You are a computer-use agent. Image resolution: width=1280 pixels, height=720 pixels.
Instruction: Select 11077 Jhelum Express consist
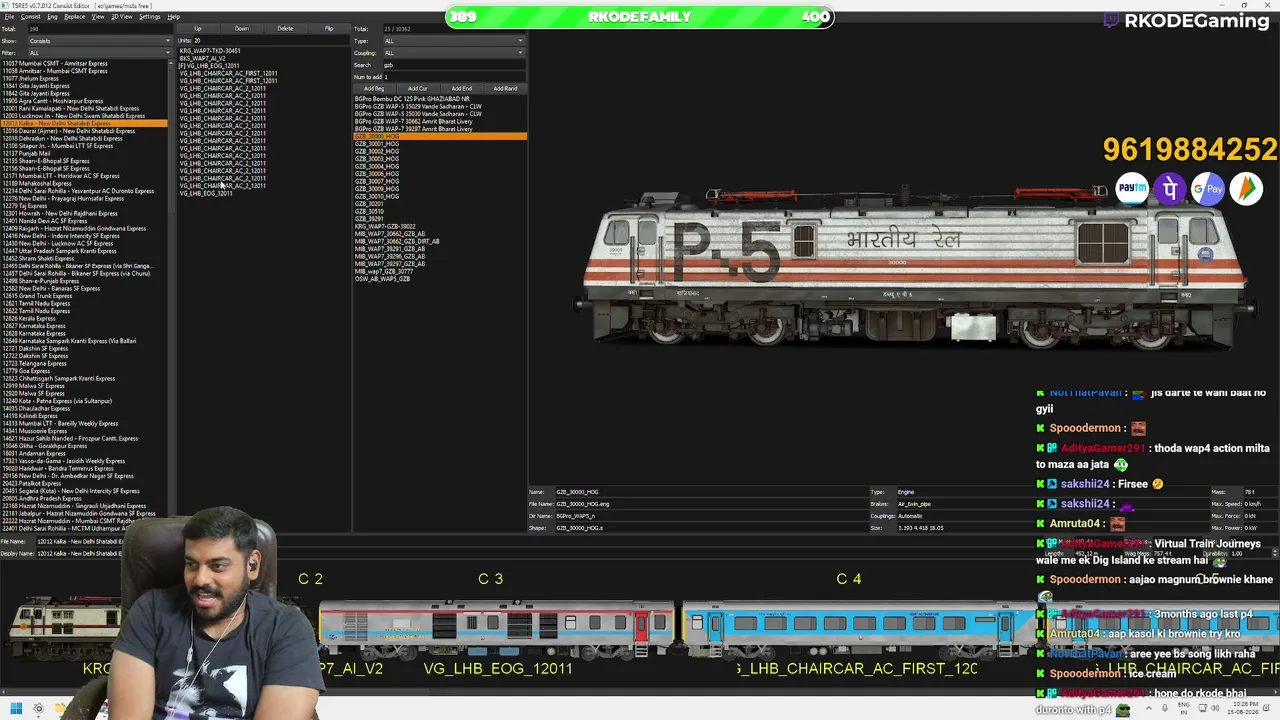pos(85,79)
